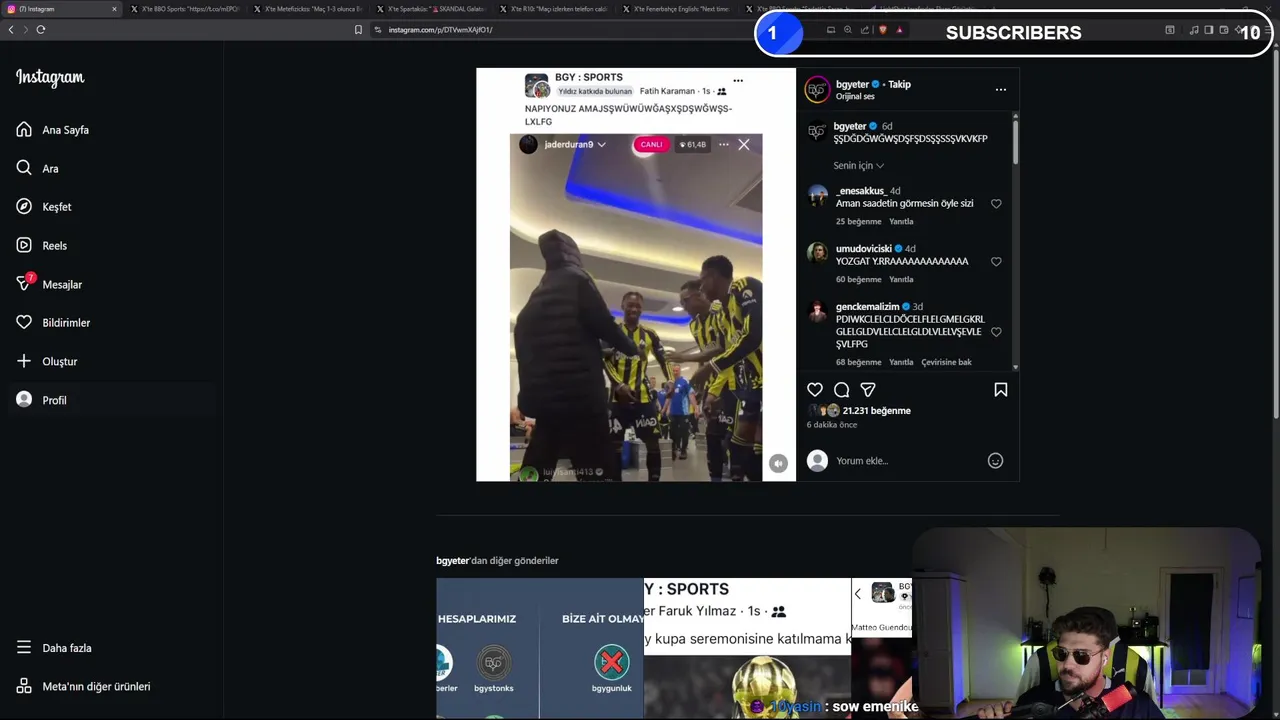This screenshot has height=720, width=1280.
Task: Expand the Senin için comment filter
Action: click(858, 166)
